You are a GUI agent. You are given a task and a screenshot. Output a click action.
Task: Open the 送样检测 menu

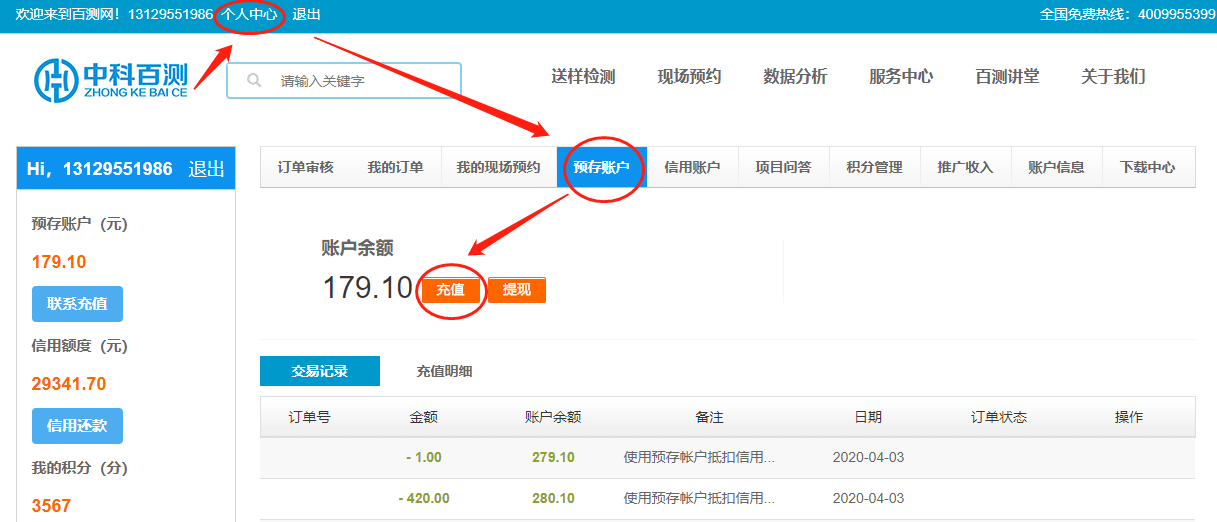click(x=583, y=77)
